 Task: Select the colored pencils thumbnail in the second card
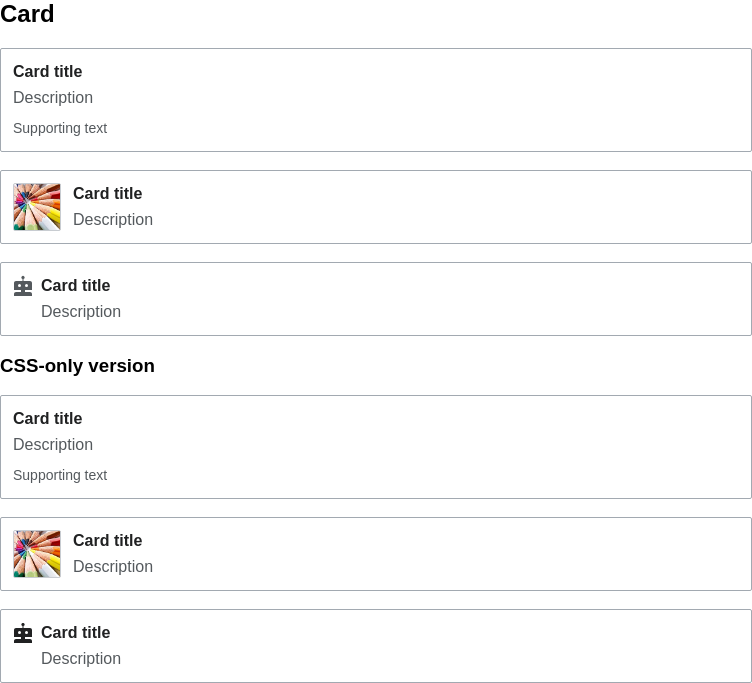(x=37, y=207)
